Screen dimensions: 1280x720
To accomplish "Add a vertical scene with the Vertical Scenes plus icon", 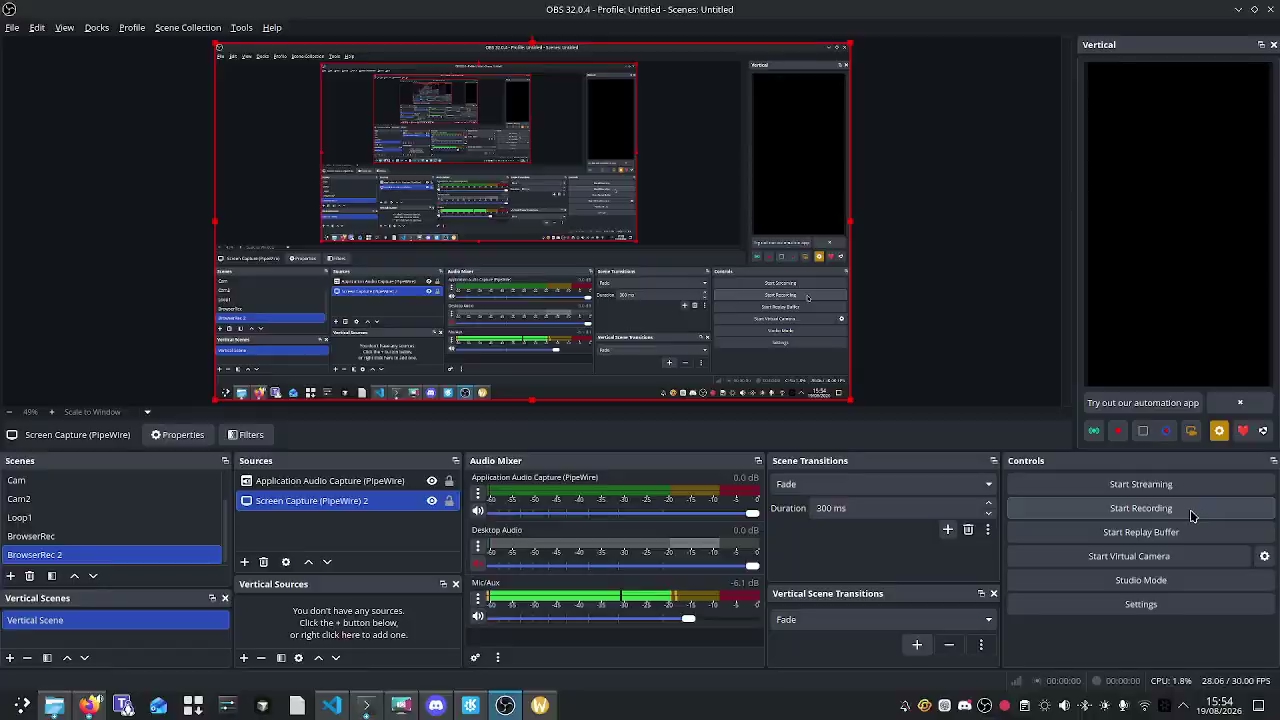I will pos(10,658).
